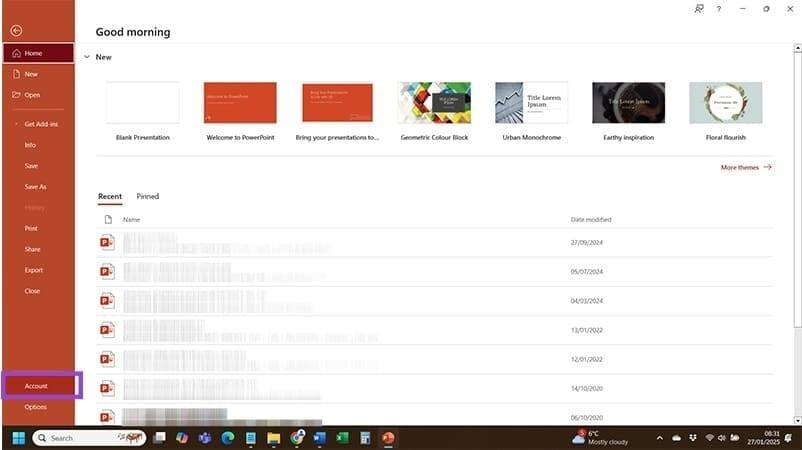Select Floral flourish theme
The height and width of the screenshot is (450, 802).
pyautogui.click(x=726, y=111)
